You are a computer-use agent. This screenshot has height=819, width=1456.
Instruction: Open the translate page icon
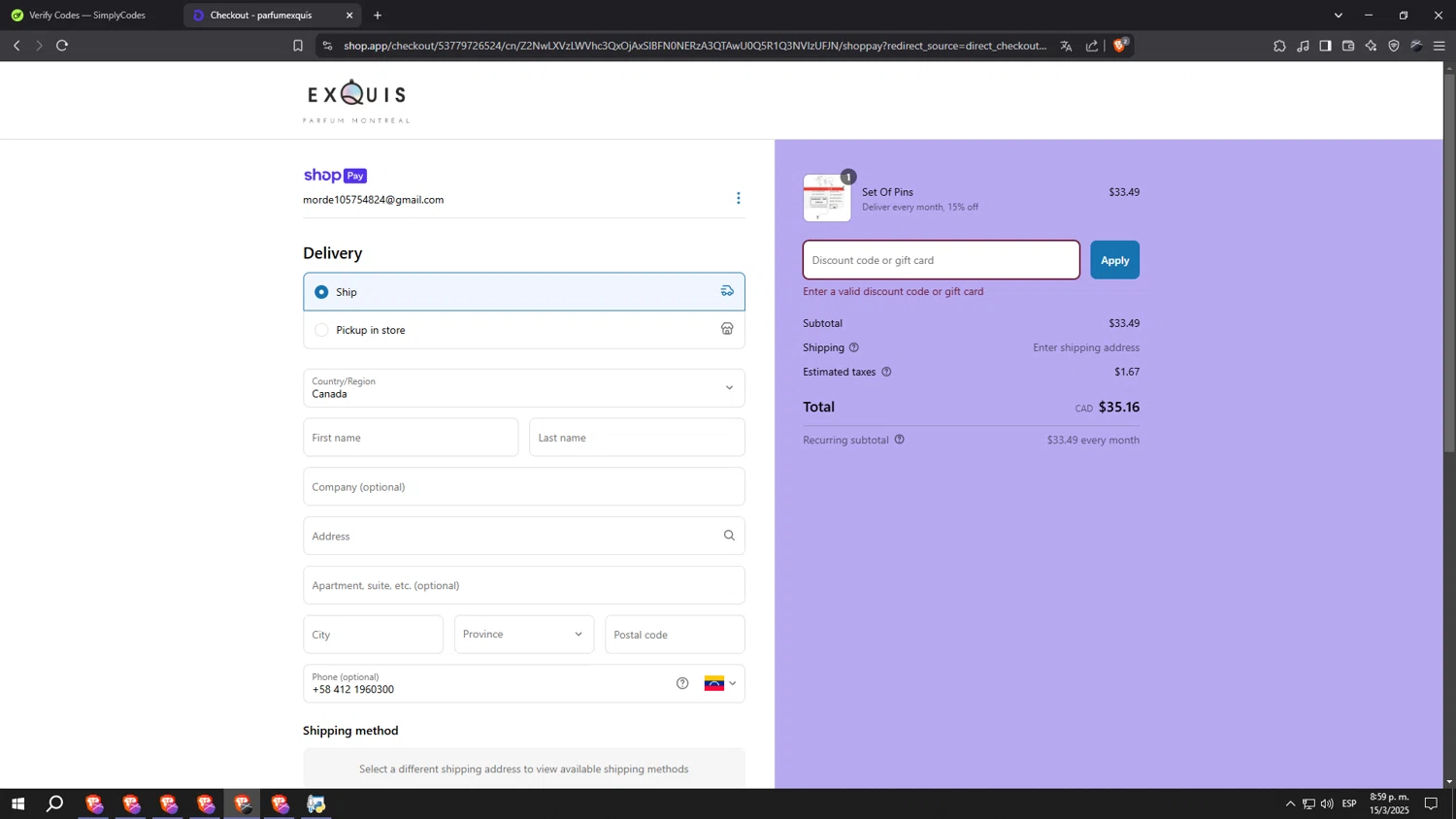(1066, 46)
